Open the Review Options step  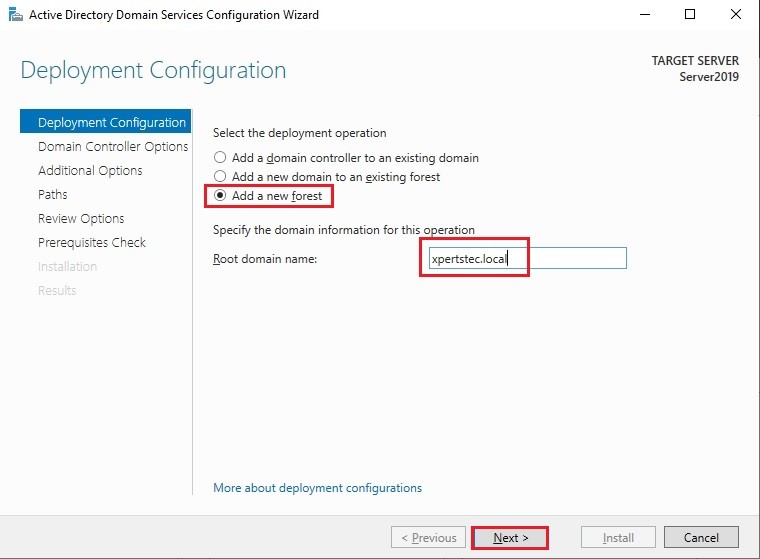tap(81, 219)
